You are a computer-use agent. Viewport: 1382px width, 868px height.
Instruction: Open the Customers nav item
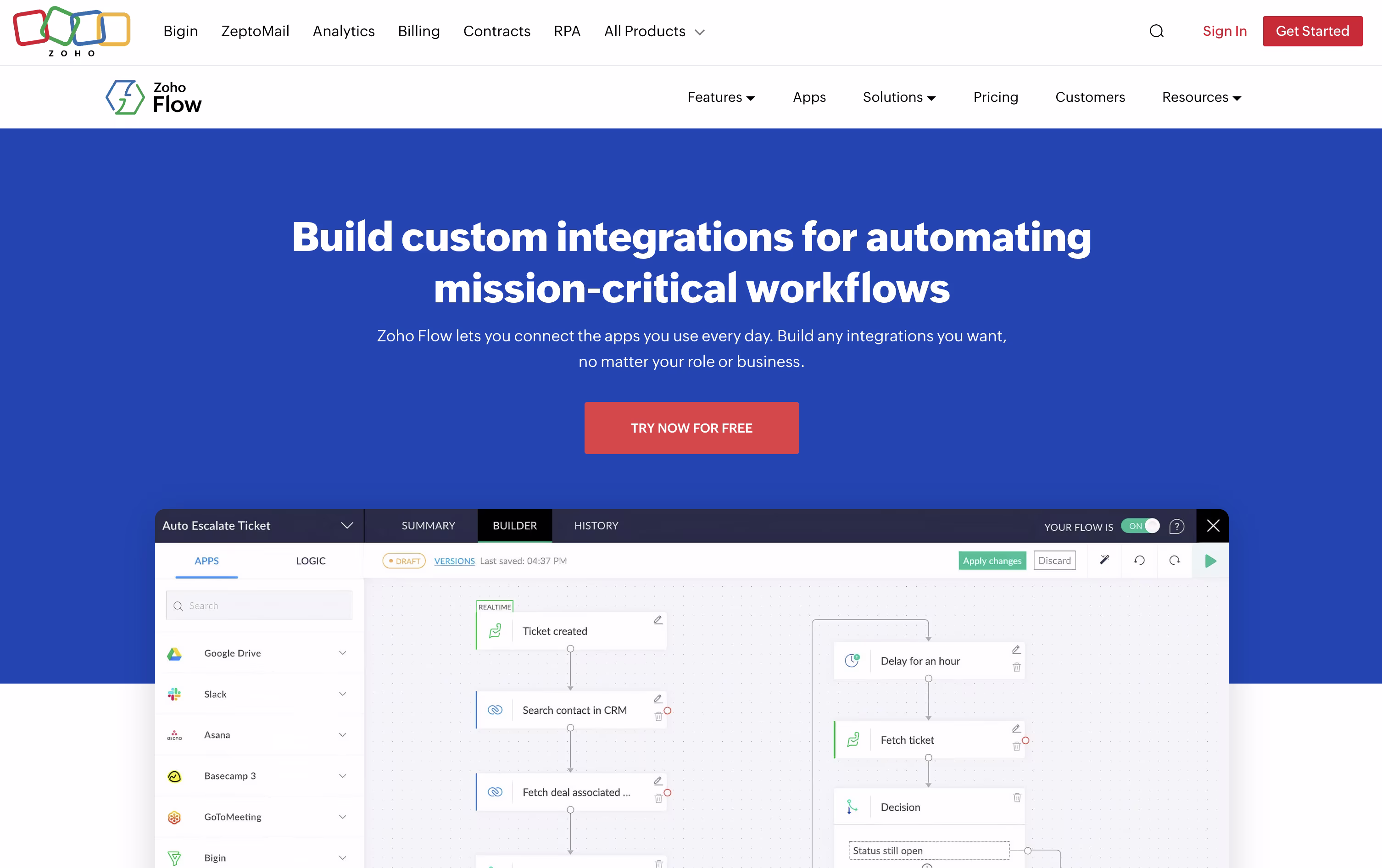pyautogui.click(x=1090, y=98)
